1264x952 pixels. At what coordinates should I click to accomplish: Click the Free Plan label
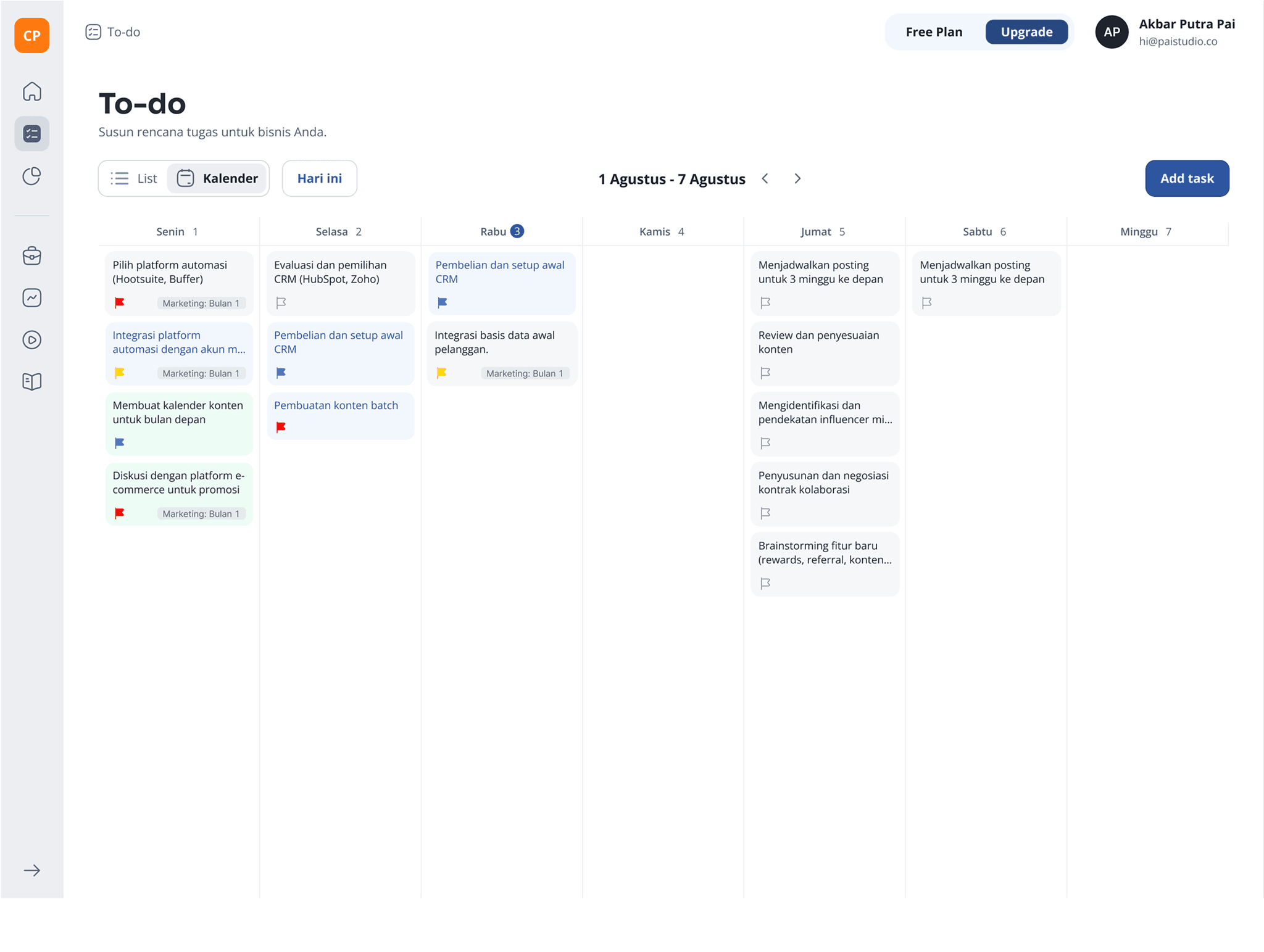(934, 32)
